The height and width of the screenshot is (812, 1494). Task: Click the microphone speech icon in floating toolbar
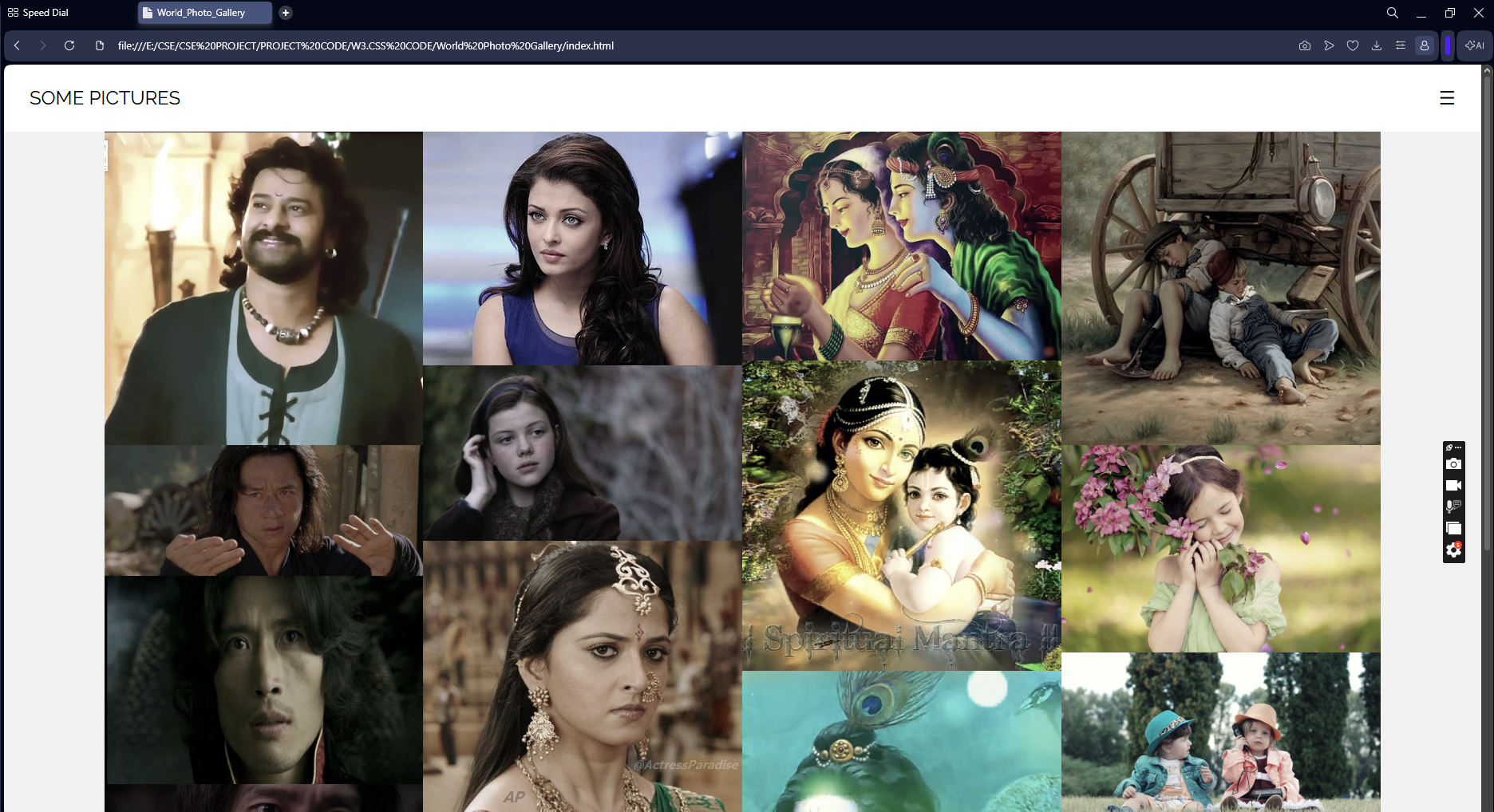click(x=1454, y=507)
